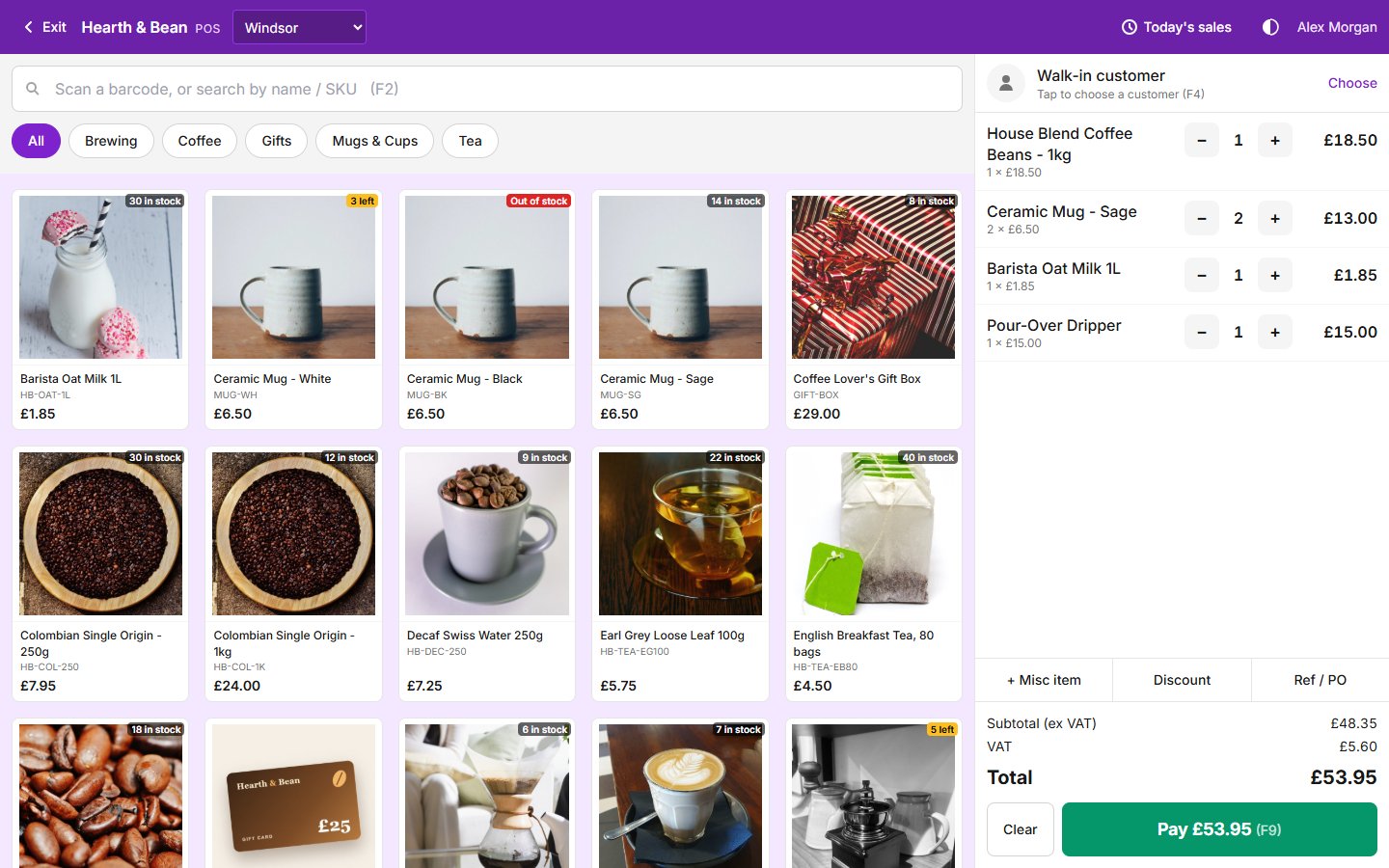This screenshot has height=868, width=1389.
Task: Click the Exit back arrow icon
Action: point(28,27)
